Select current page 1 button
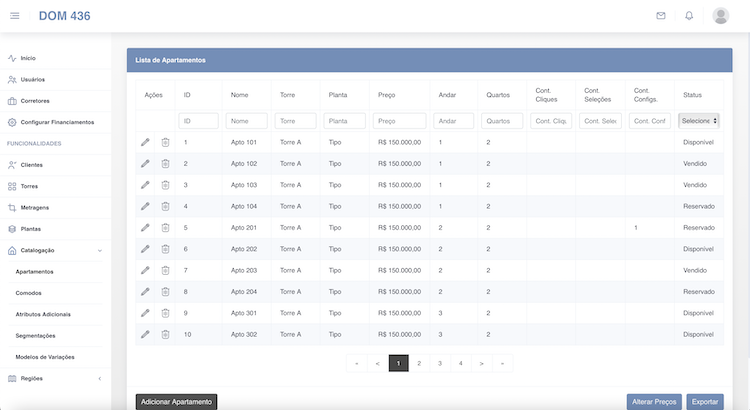This screenshot has width=750, height=410. (x=398, y=363)
